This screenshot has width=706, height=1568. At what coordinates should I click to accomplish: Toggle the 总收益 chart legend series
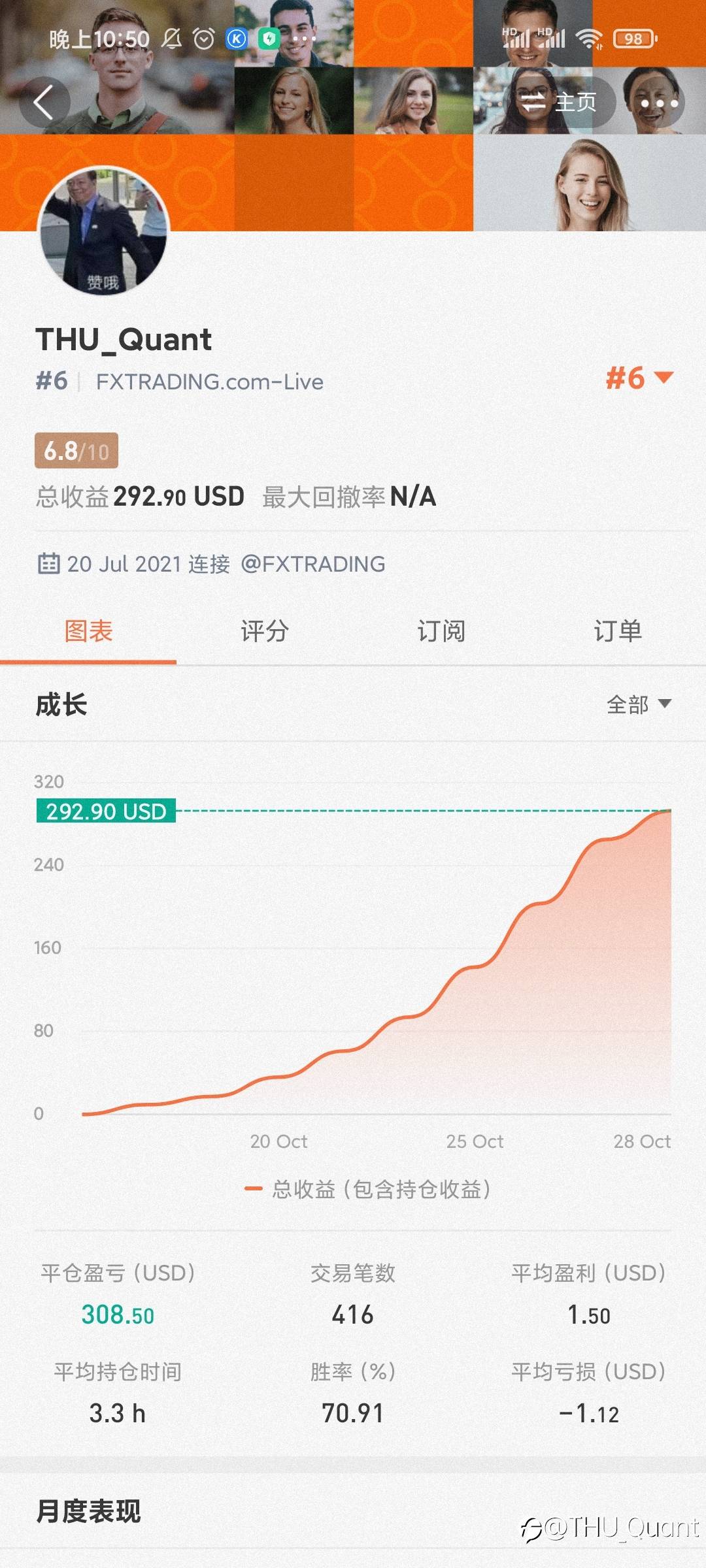coord(367,1189)
